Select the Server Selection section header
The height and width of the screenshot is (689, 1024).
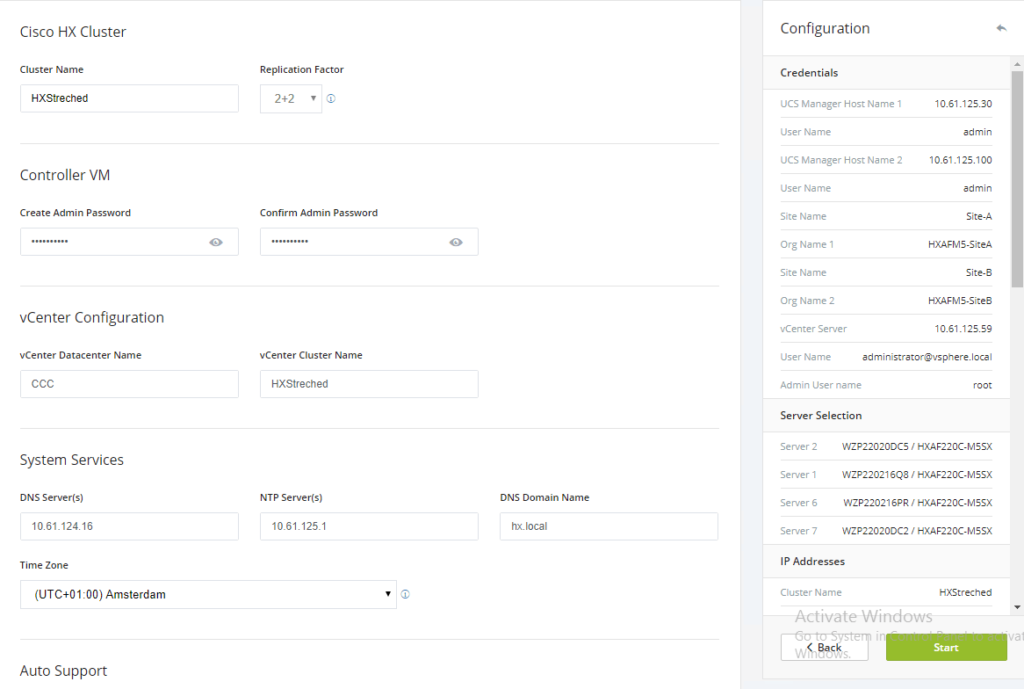(x=888, y=415)
